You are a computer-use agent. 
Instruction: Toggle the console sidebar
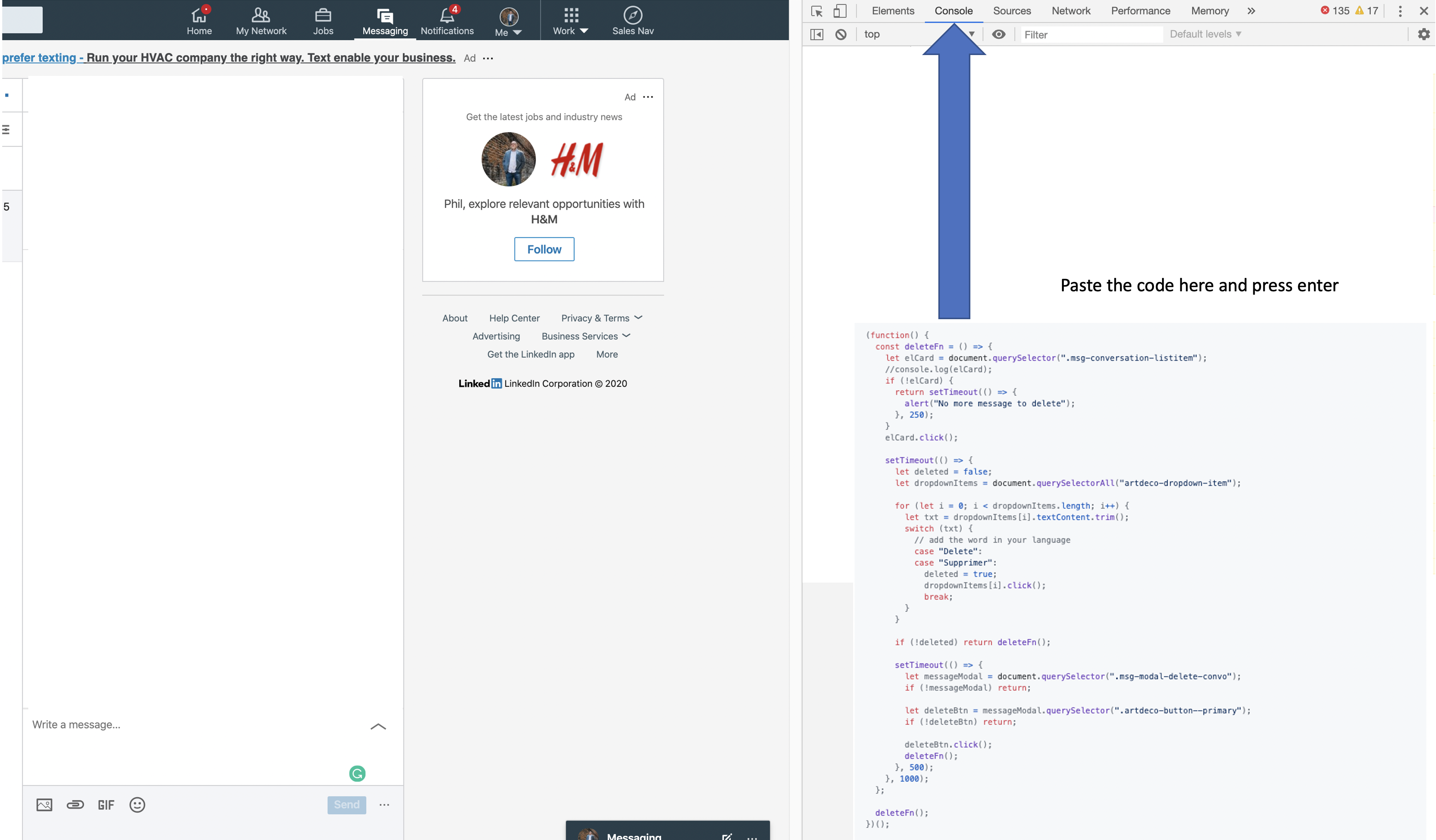(x=817, y=34)
